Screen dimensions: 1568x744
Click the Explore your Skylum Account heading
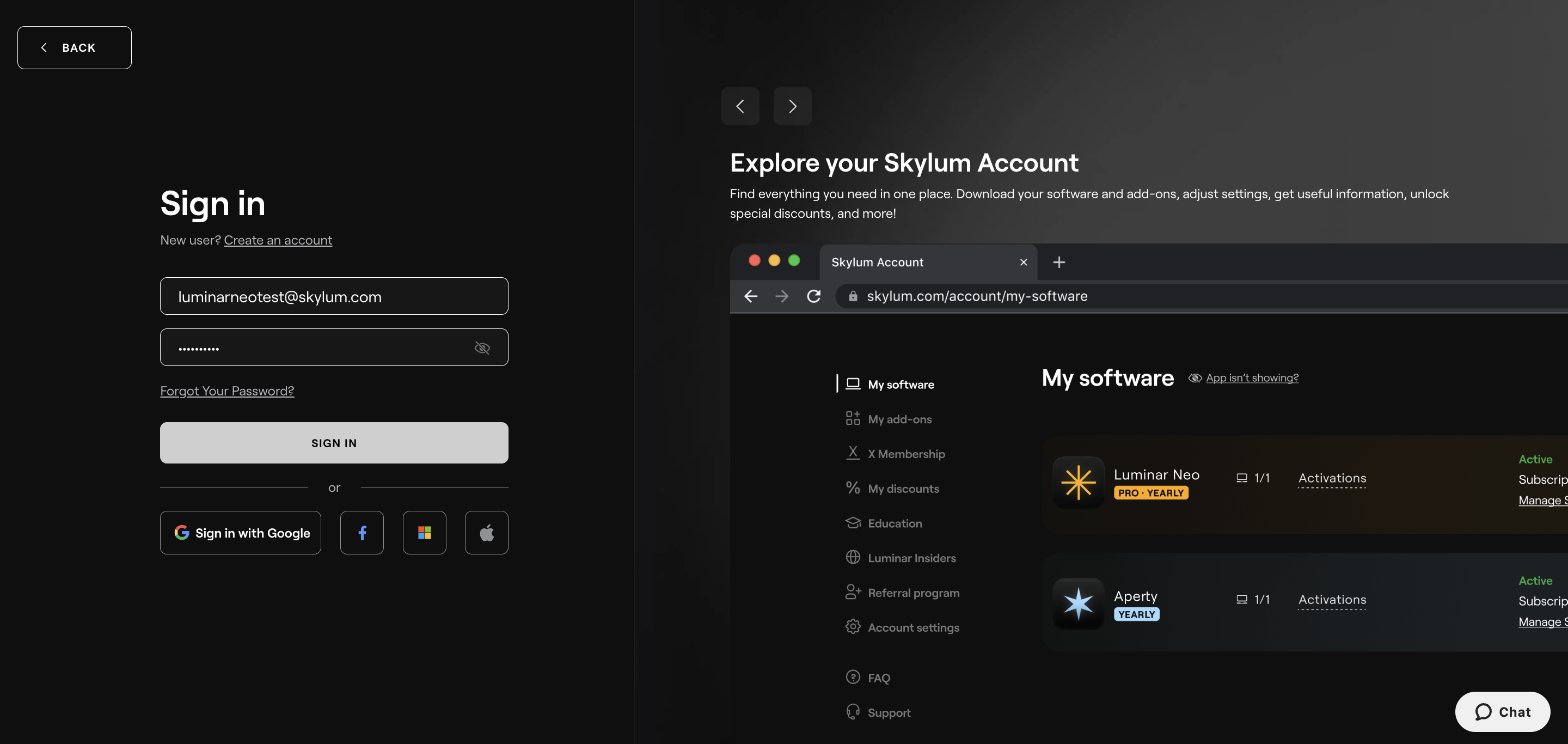pos(903,162)
